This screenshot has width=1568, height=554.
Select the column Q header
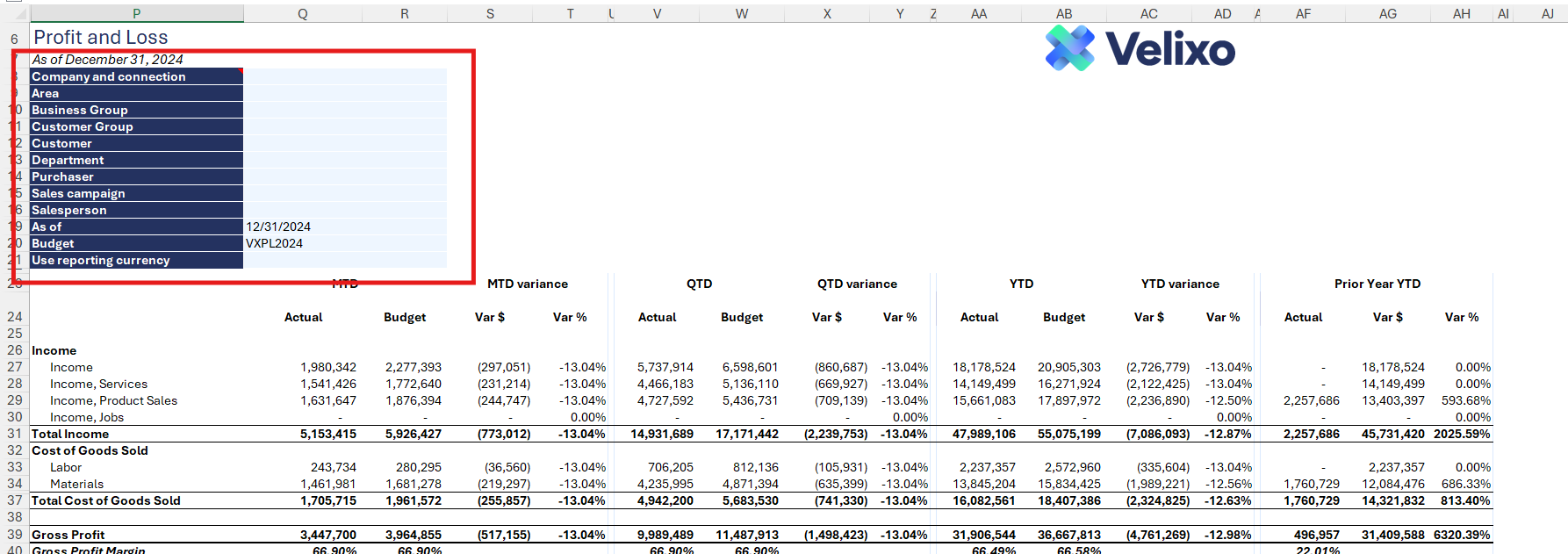click(x=302, y=13)
